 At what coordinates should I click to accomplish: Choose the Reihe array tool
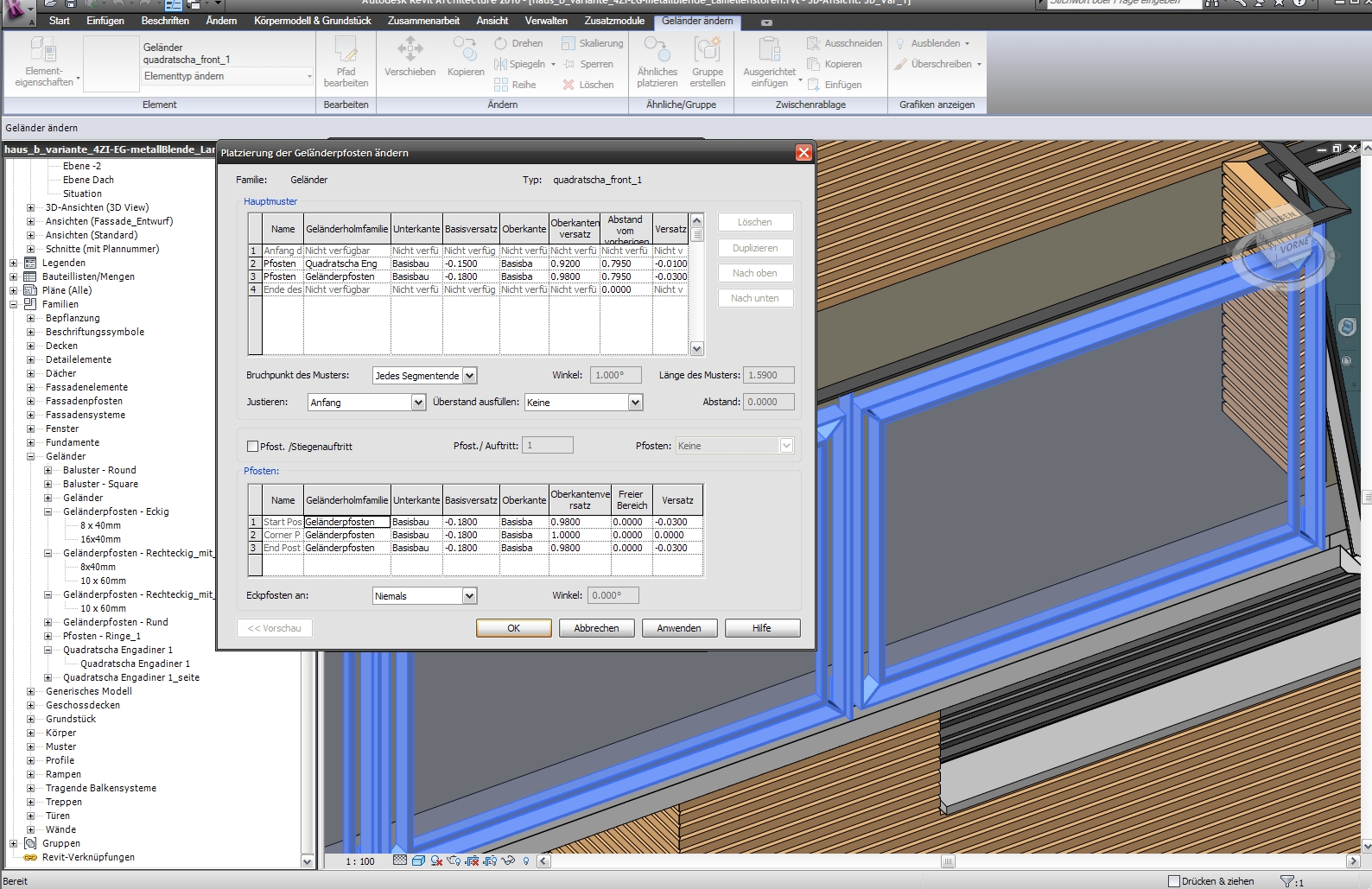pos(515,85)
